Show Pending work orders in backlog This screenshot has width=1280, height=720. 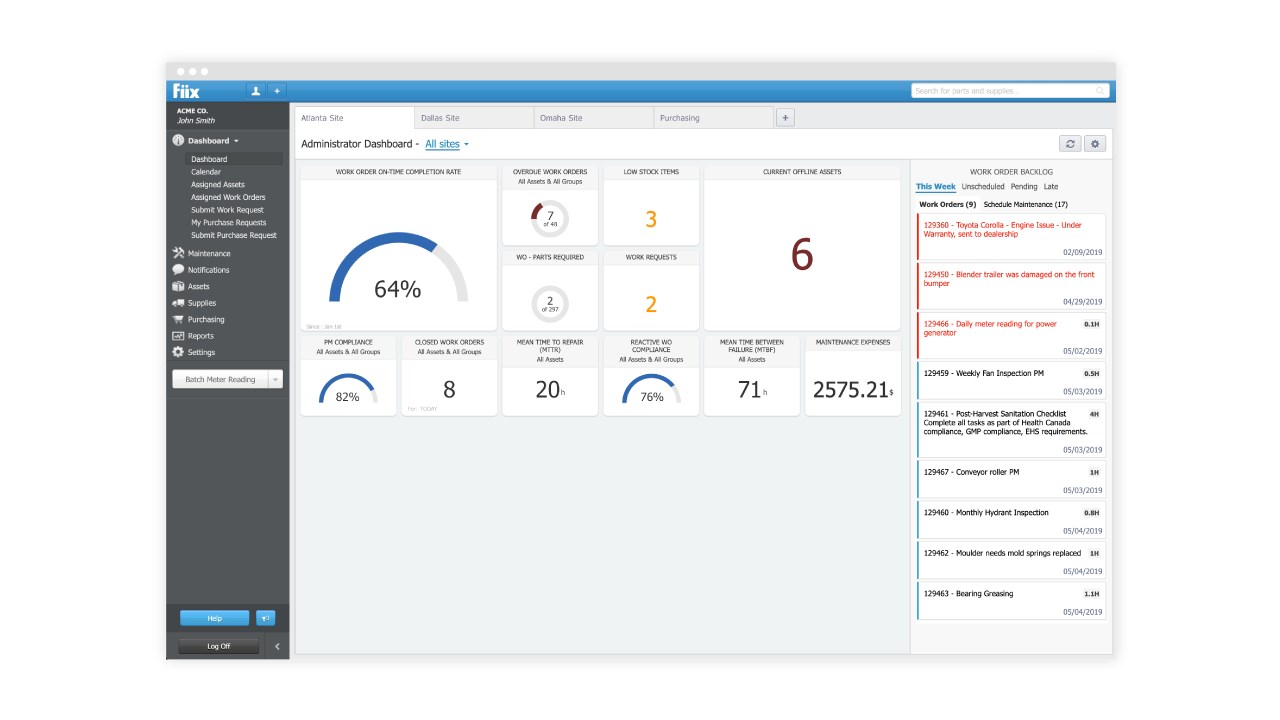(1022, 186)
